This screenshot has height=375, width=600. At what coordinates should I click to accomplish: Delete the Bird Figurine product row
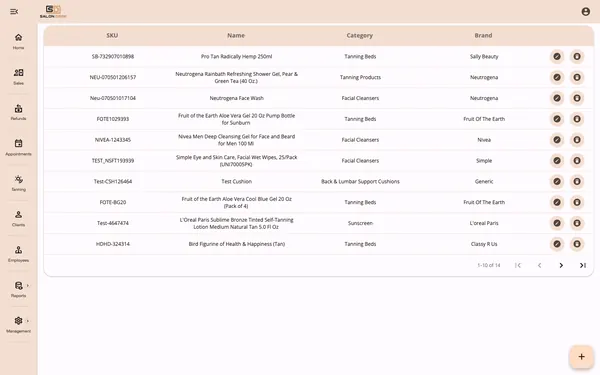(x=577, y=244)
